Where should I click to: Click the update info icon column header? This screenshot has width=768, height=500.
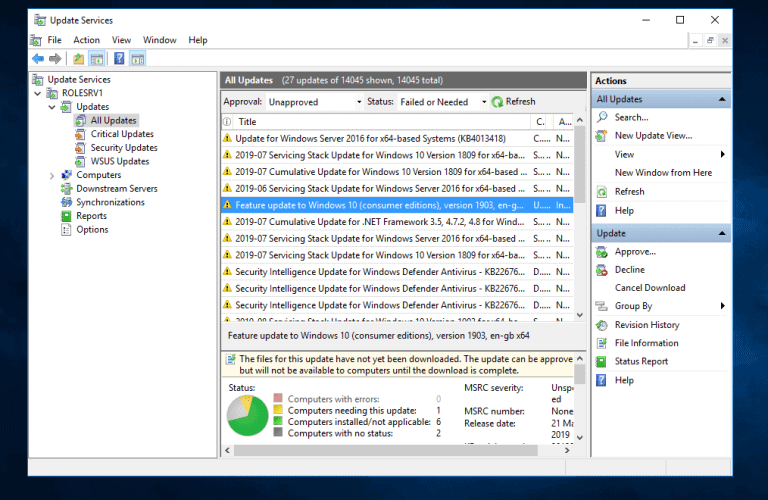[x=227, y=122]
